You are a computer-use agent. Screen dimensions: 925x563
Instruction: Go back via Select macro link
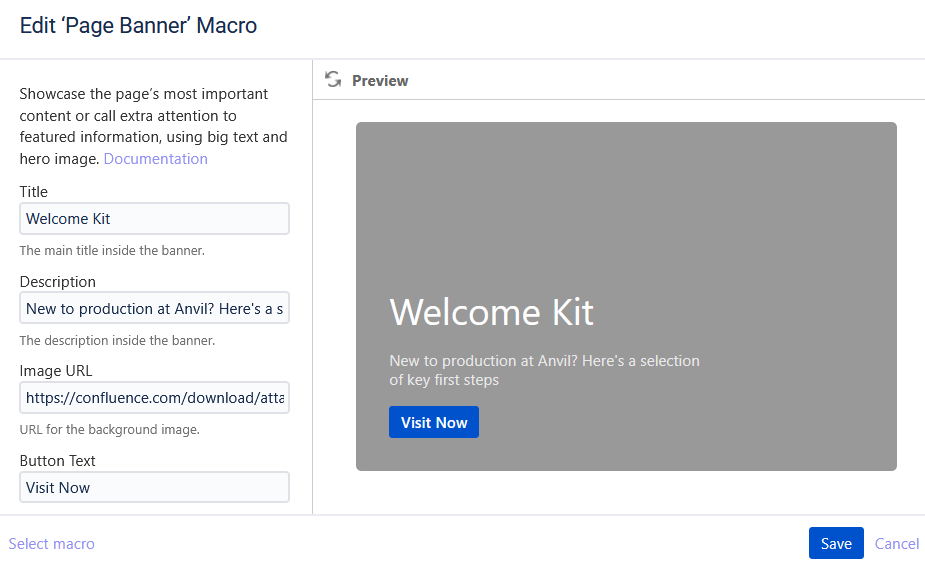[x=52, y=544]
